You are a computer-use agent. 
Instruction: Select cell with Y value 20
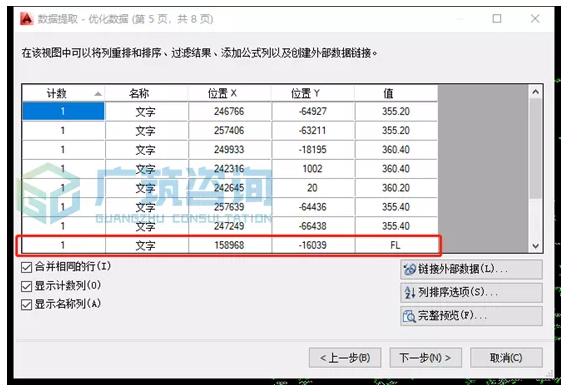pos(313,188)
